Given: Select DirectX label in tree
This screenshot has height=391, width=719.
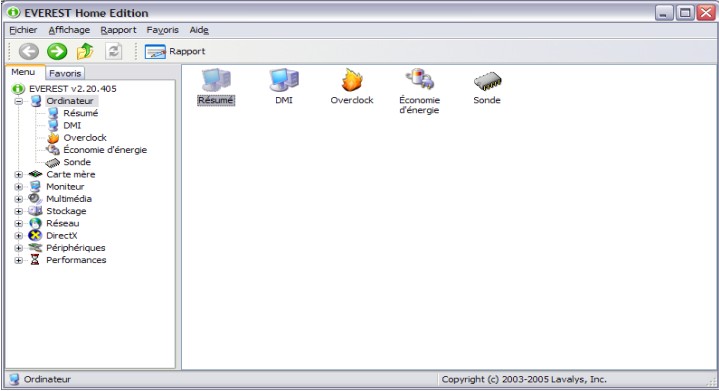Looking at the screenshot, I should [61, 236].
